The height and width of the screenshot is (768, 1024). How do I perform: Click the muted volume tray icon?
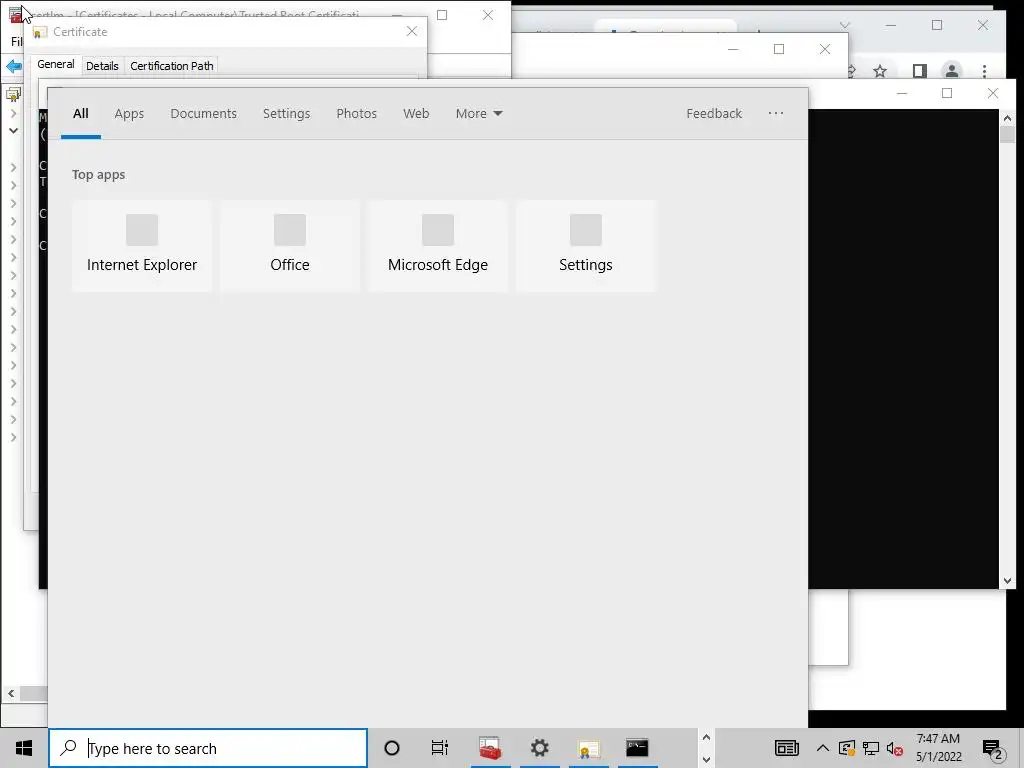coord(895,748)
